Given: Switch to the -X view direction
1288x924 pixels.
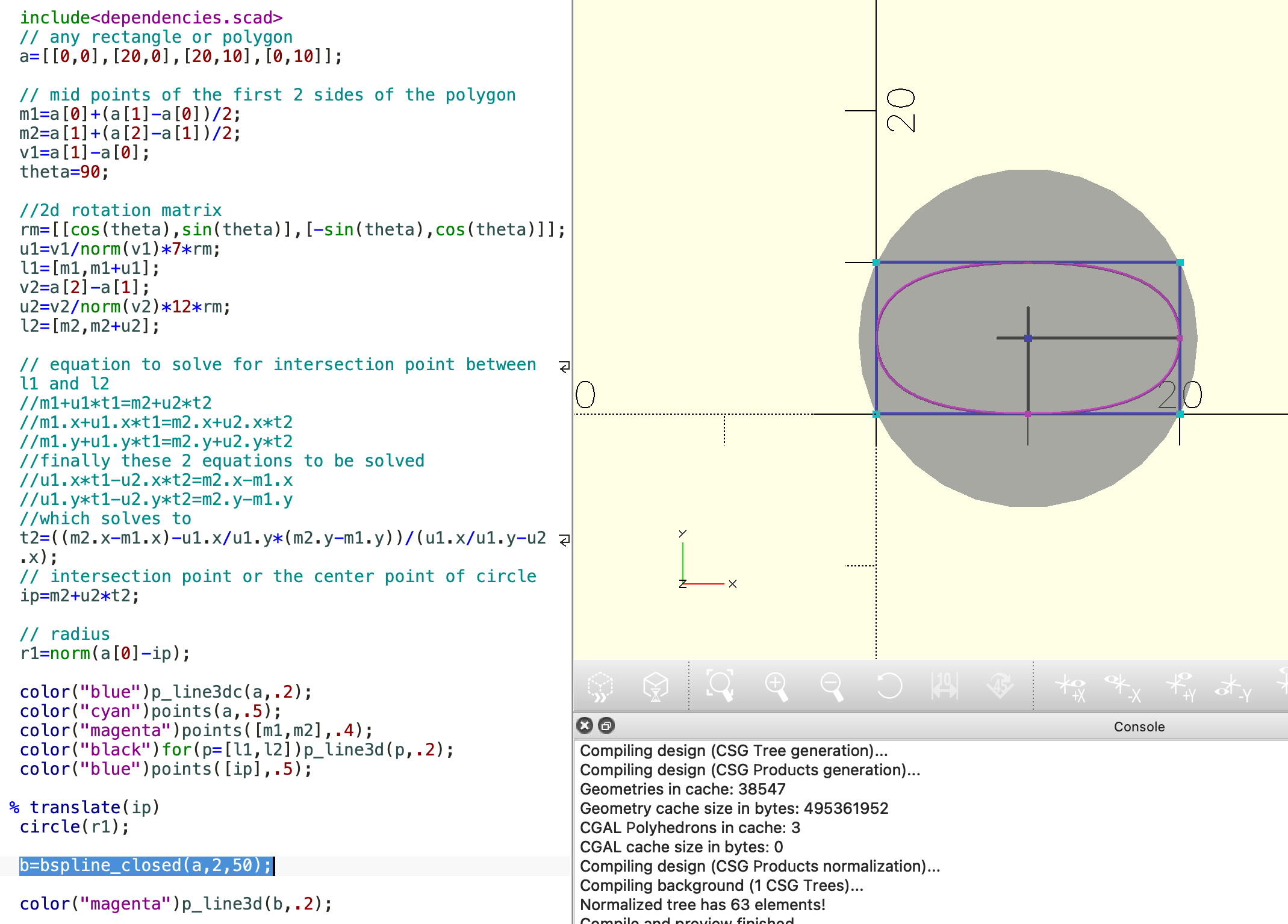Looking at the screenshot, I should pos(1122,687).
